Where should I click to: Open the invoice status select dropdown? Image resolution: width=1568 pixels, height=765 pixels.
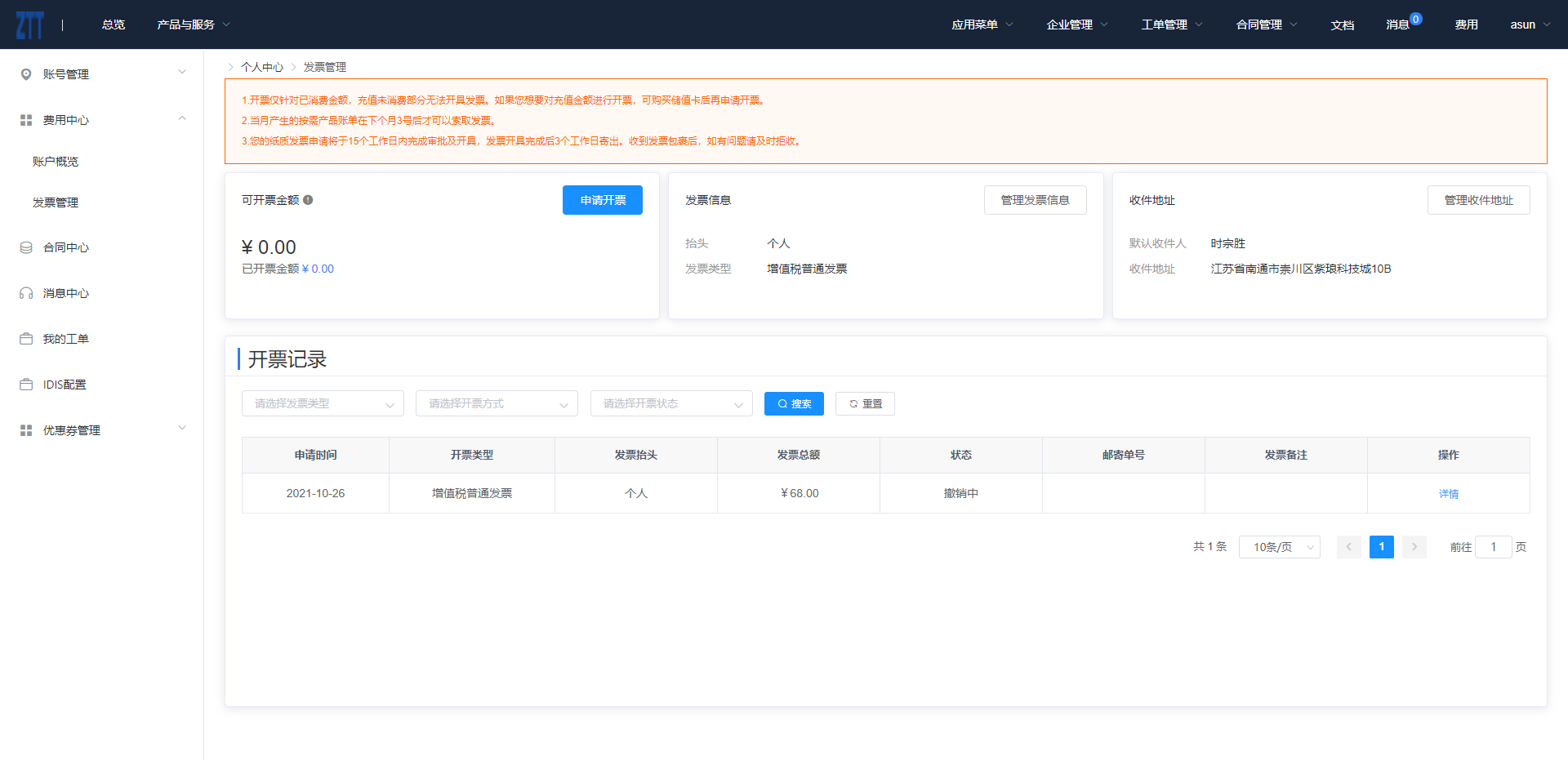coord(670,403)
